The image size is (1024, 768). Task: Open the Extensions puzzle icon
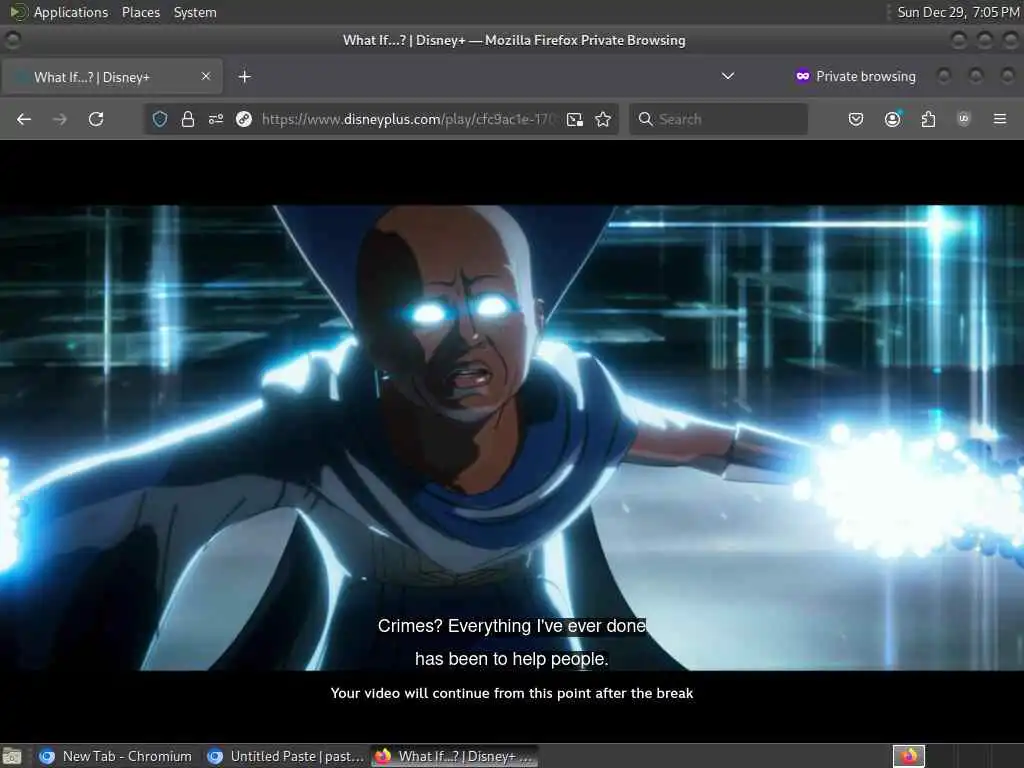tap(928, 120)
